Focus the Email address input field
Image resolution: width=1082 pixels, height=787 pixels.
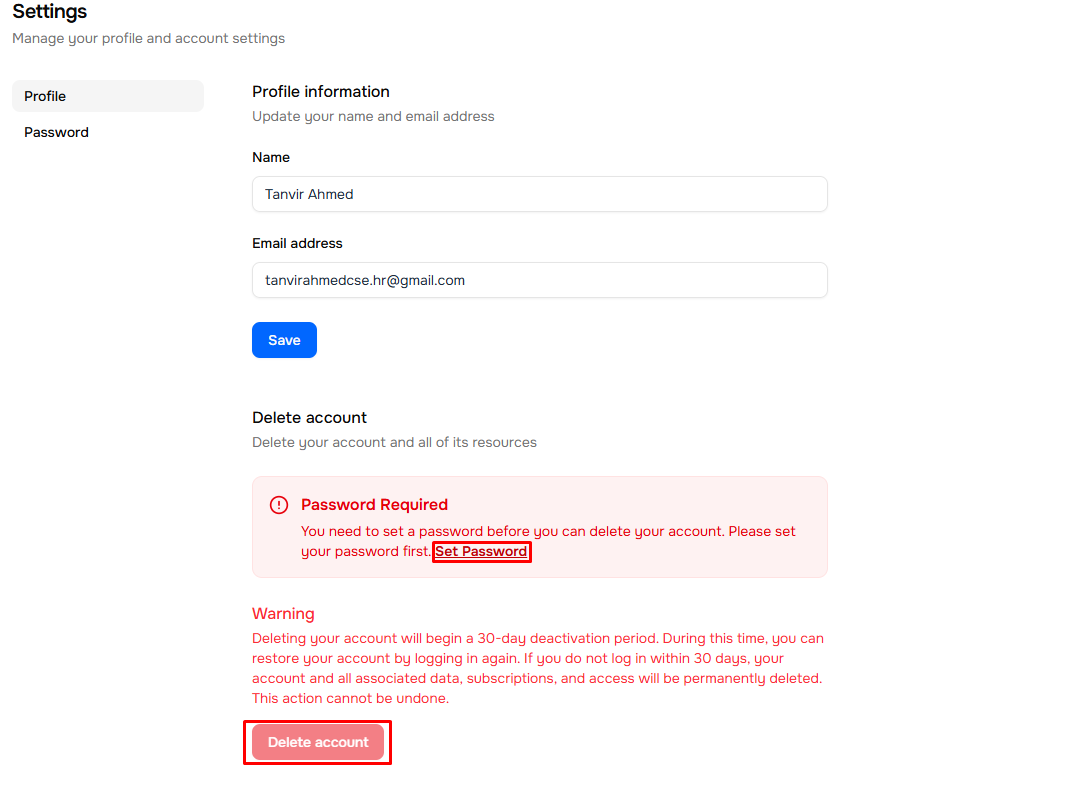pyautogui.click(x=539, y=280)
